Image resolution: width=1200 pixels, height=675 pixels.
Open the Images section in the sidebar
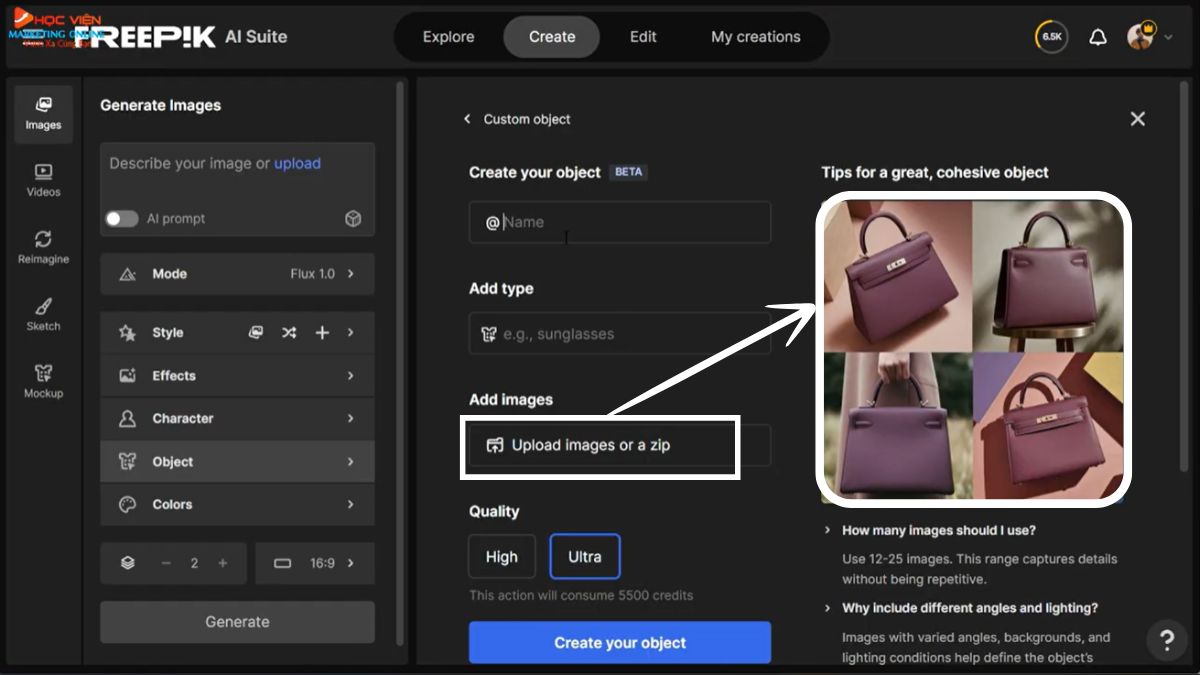click(44, 114)
